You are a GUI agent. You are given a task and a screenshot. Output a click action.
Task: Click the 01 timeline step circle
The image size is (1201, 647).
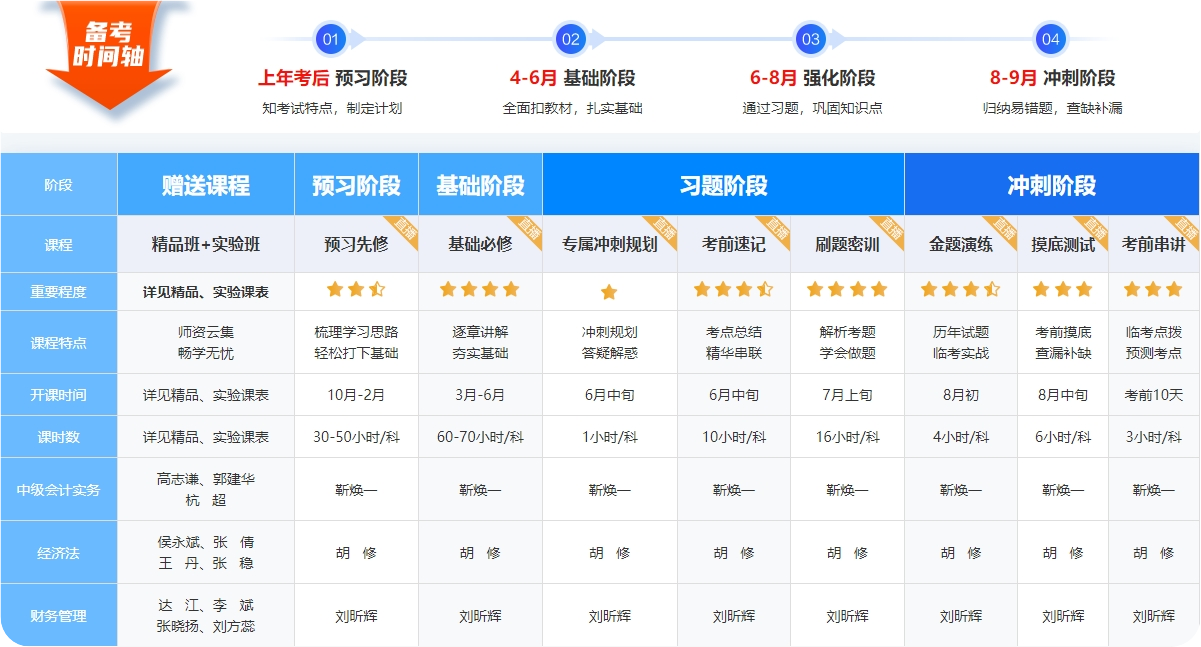[331, 40]
